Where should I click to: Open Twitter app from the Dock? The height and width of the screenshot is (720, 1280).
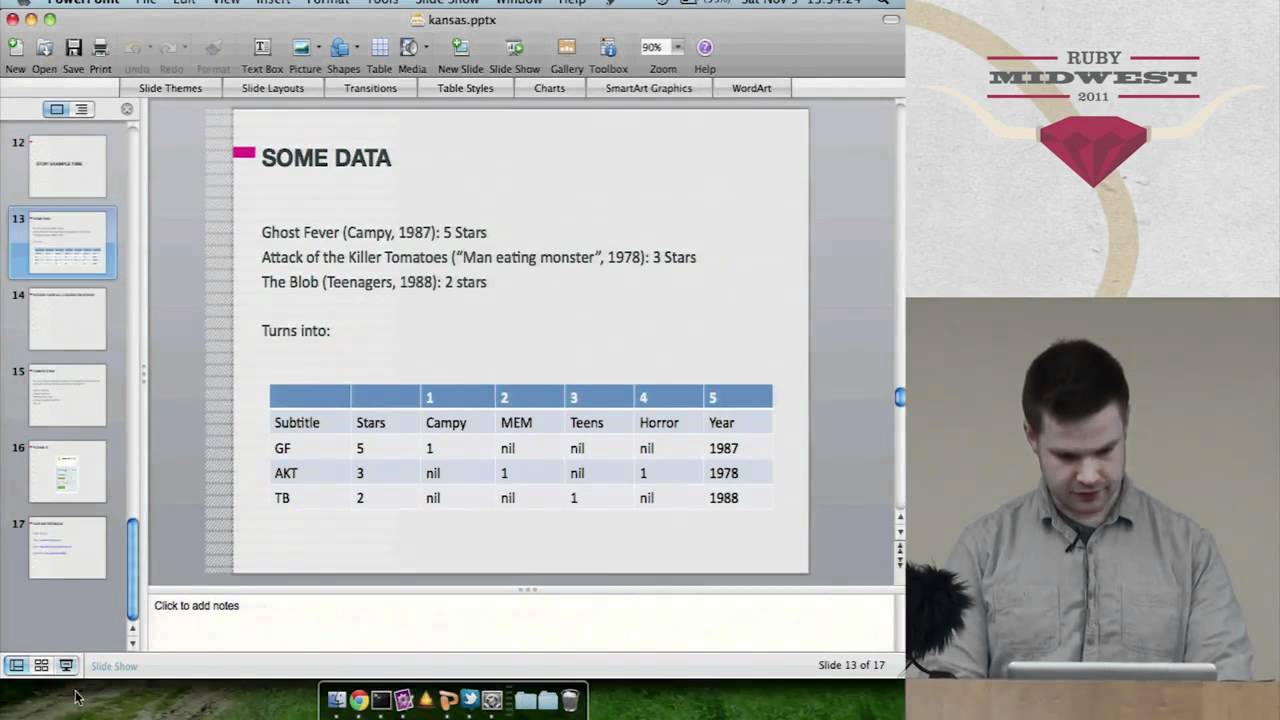[x=470, y=700]
